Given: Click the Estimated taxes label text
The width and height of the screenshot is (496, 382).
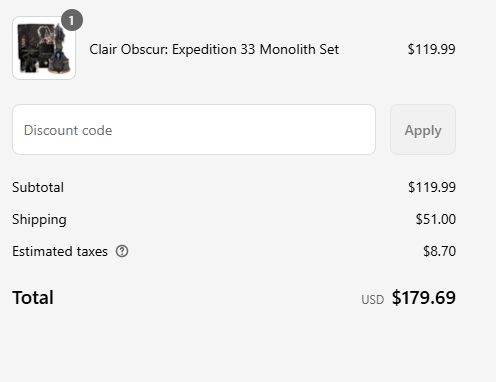Looking at the screenshot, I should coord(60,251).
